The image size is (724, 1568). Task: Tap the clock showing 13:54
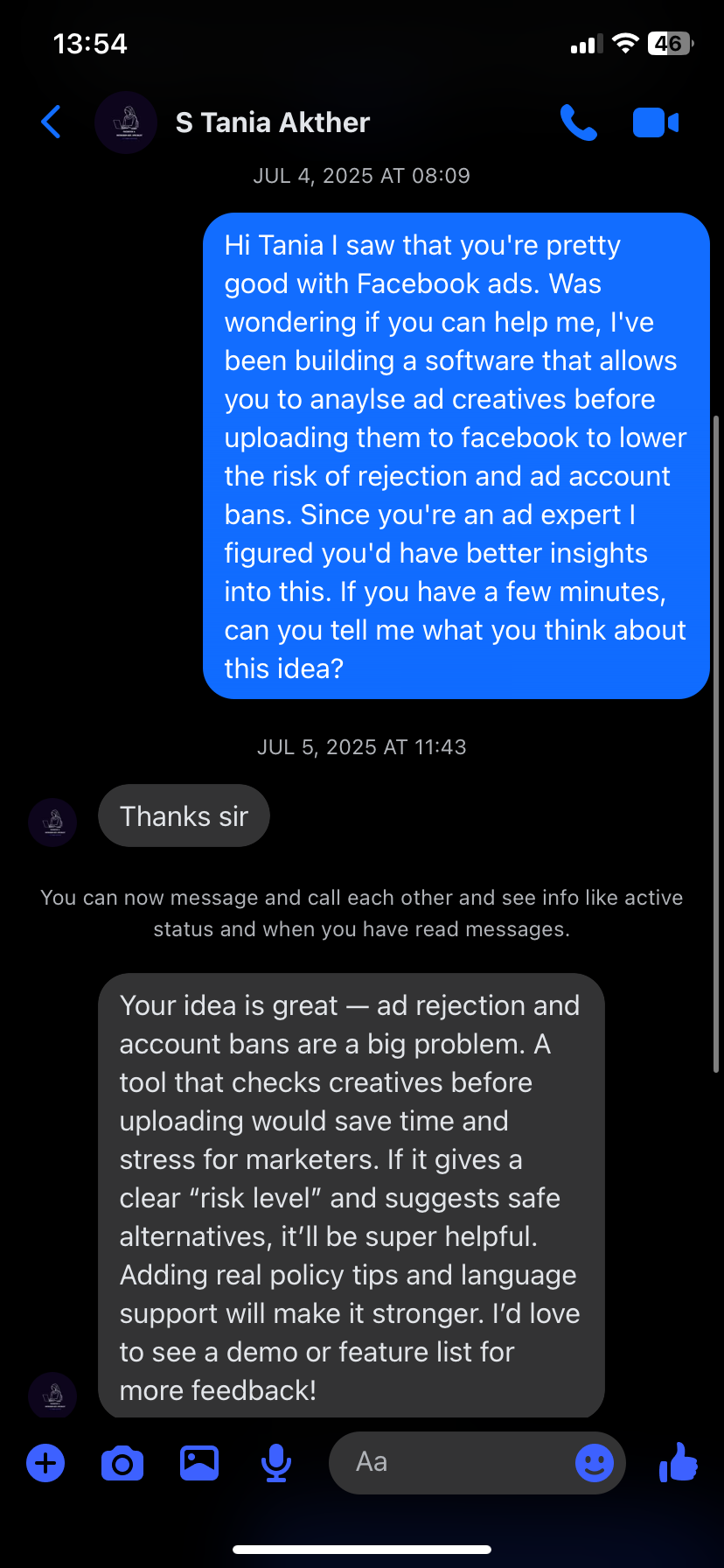[91, 43]
